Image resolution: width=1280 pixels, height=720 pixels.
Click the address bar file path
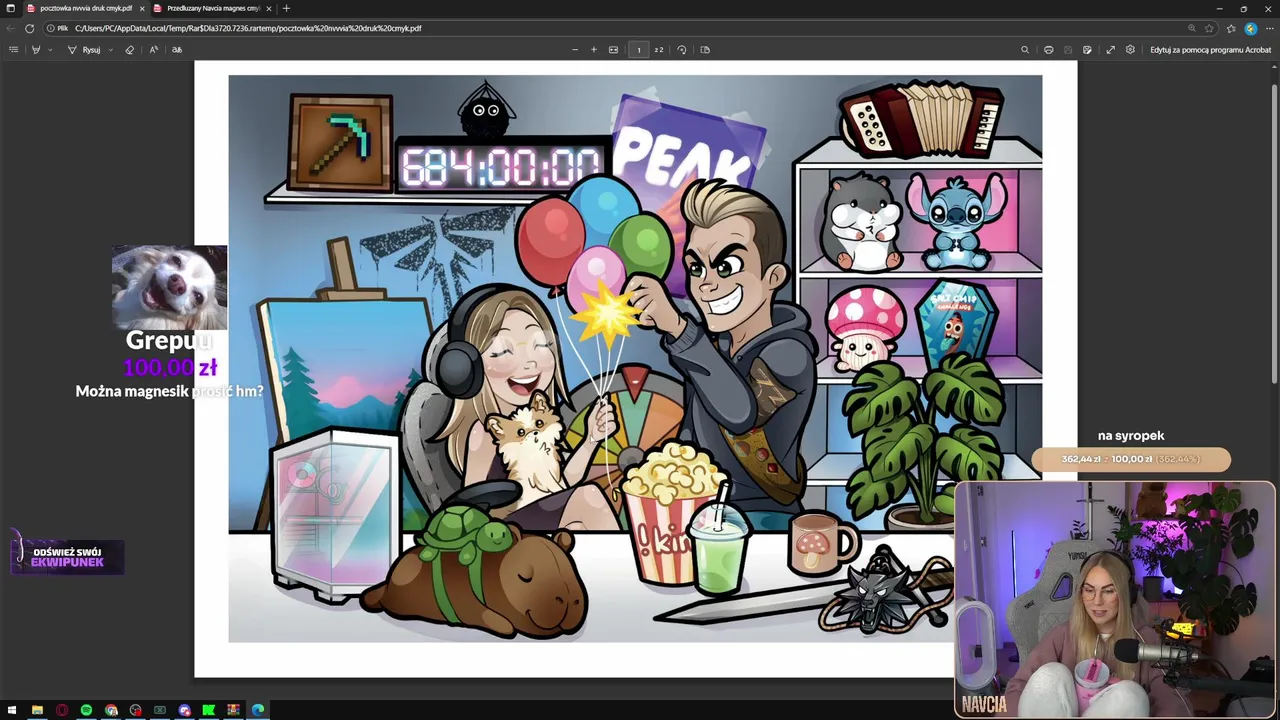pyautogui.click(x=248, y=28)
